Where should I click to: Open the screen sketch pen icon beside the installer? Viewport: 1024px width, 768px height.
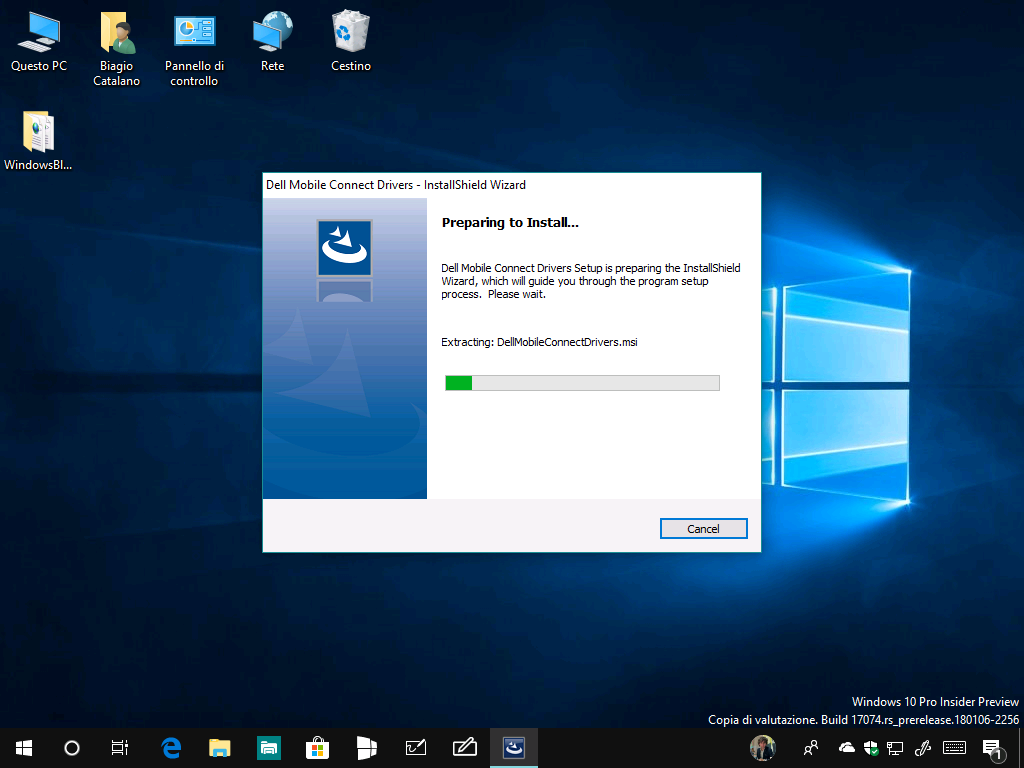pos(465,748)
